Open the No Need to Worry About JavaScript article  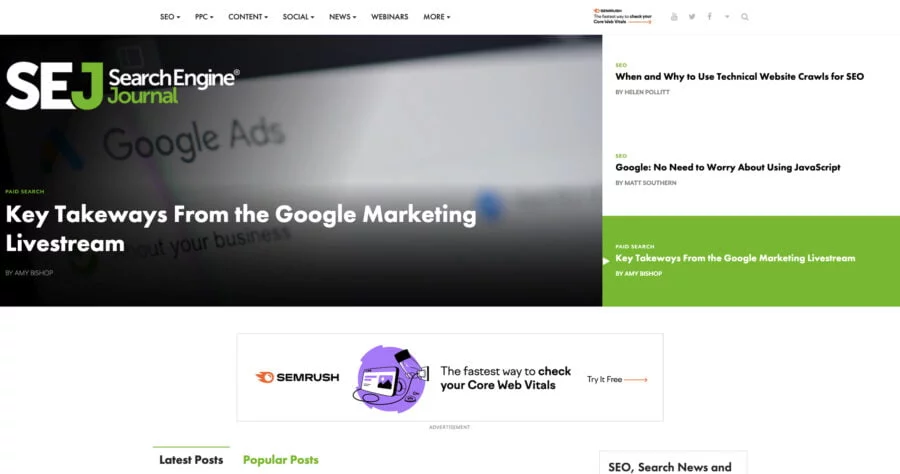728,167
